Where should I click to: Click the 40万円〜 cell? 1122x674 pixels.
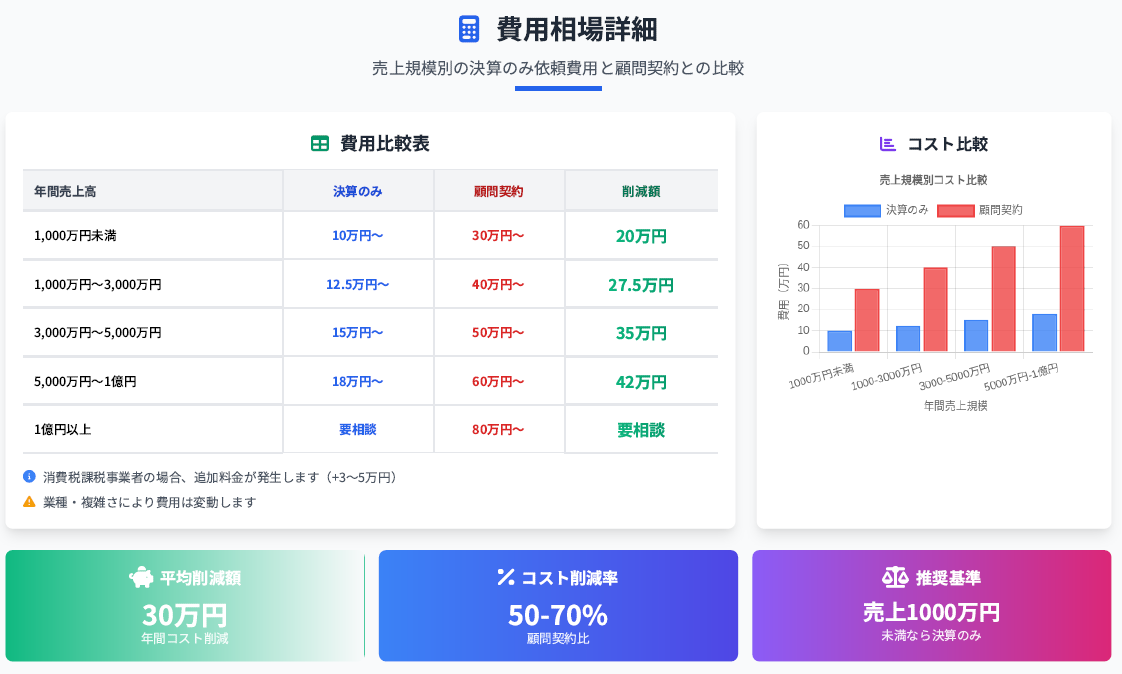coord(499,284)
